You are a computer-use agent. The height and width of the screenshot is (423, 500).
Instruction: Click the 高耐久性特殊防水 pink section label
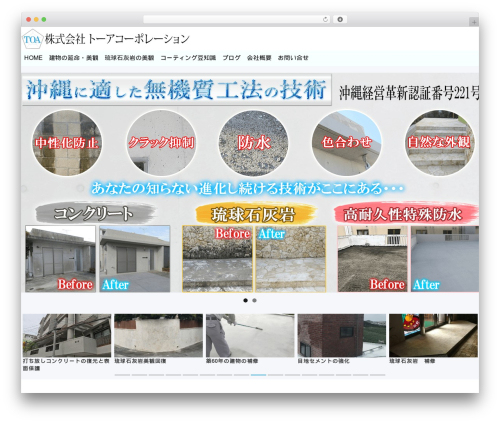(x=406, y=214)
